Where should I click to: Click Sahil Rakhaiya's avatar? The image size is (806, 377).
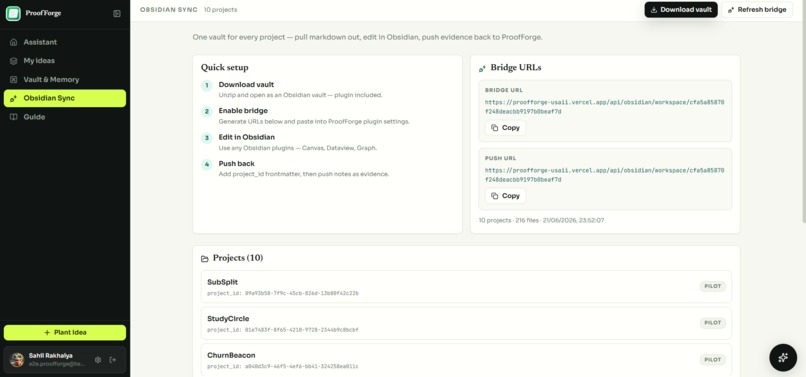click(x=17, y=360)
